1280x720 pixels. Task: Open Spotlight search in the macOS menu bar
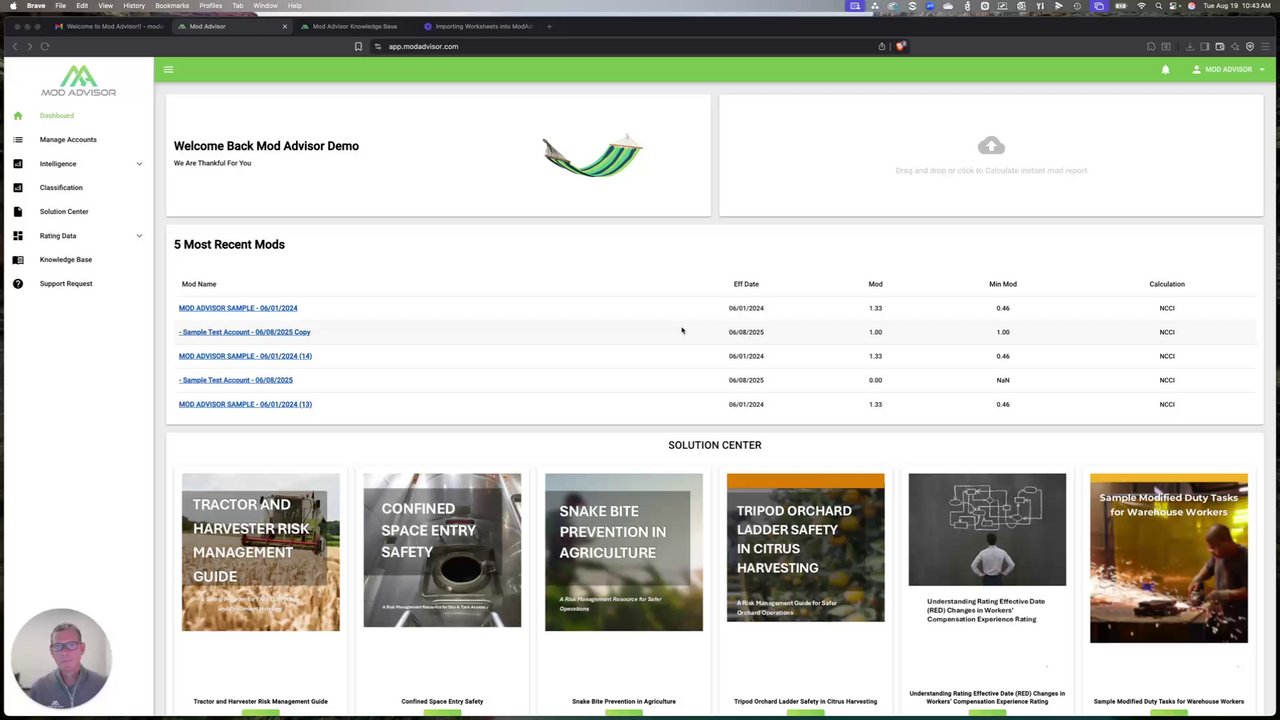pos(1158,6)
